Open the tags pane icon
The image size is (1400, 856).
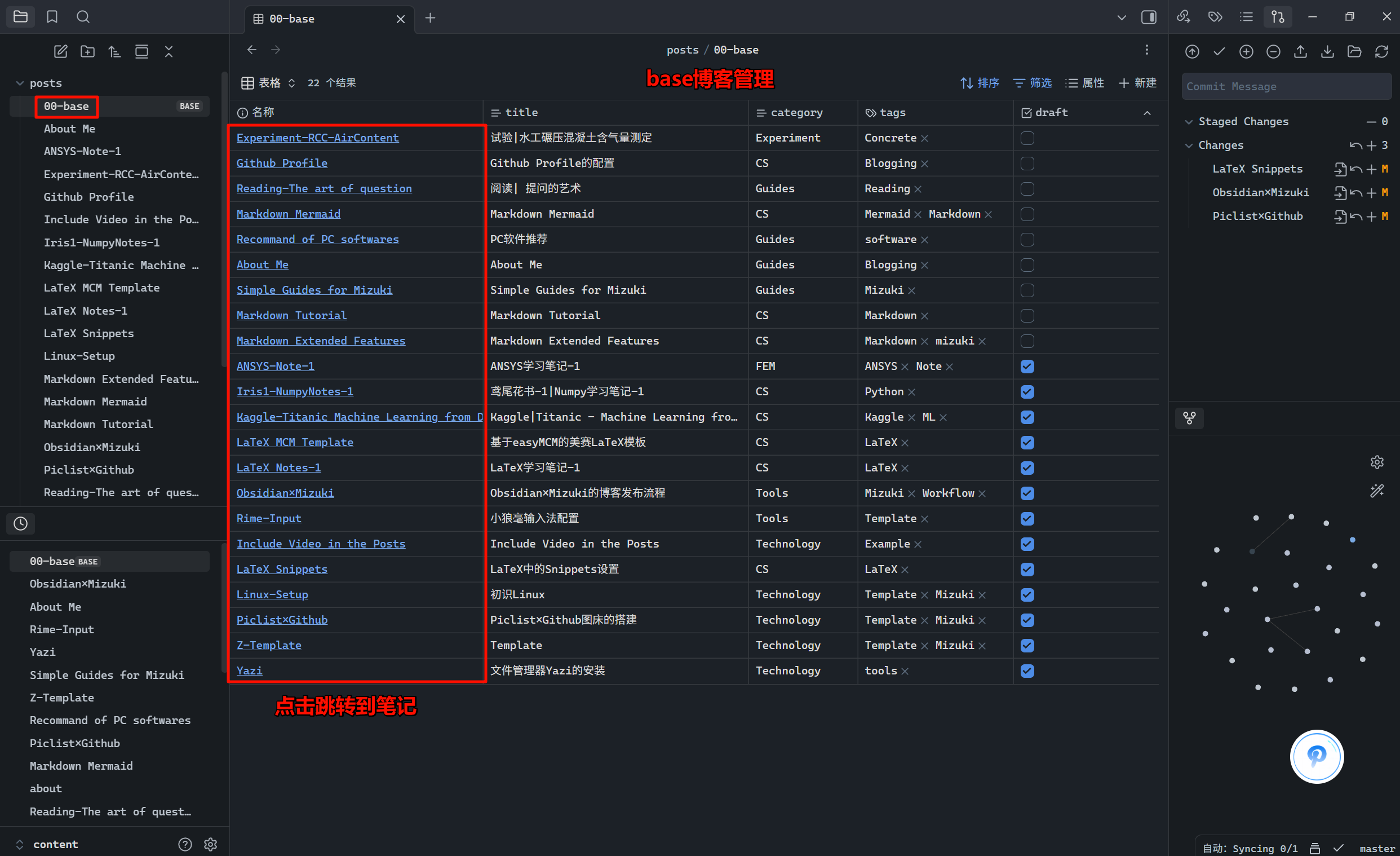1215,17
